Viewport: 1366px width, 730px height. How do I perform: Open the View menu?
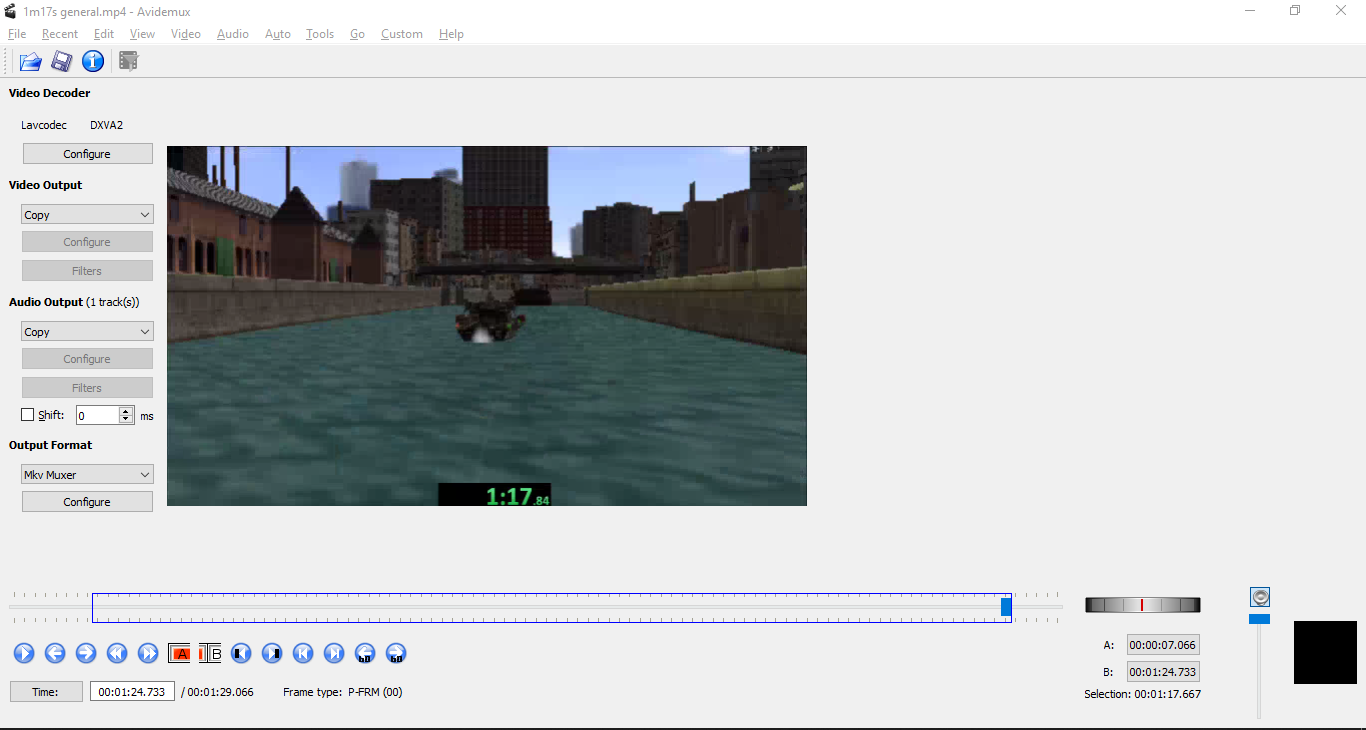click(x=143, y=34)
